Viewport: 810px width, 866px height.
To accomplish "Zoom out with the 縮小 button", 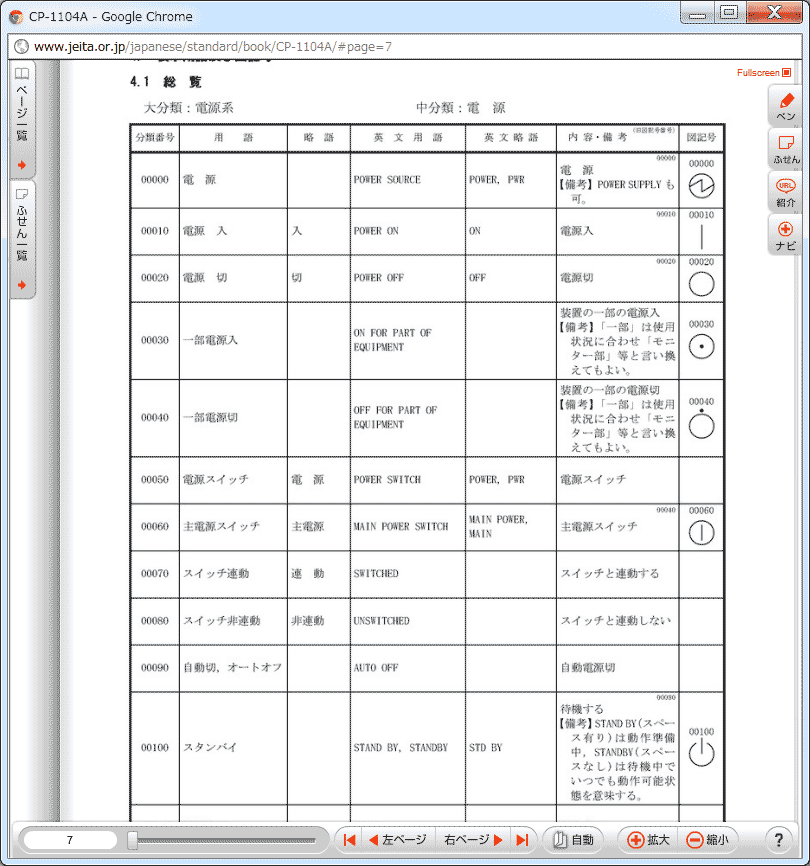I will tap(708, 840).
